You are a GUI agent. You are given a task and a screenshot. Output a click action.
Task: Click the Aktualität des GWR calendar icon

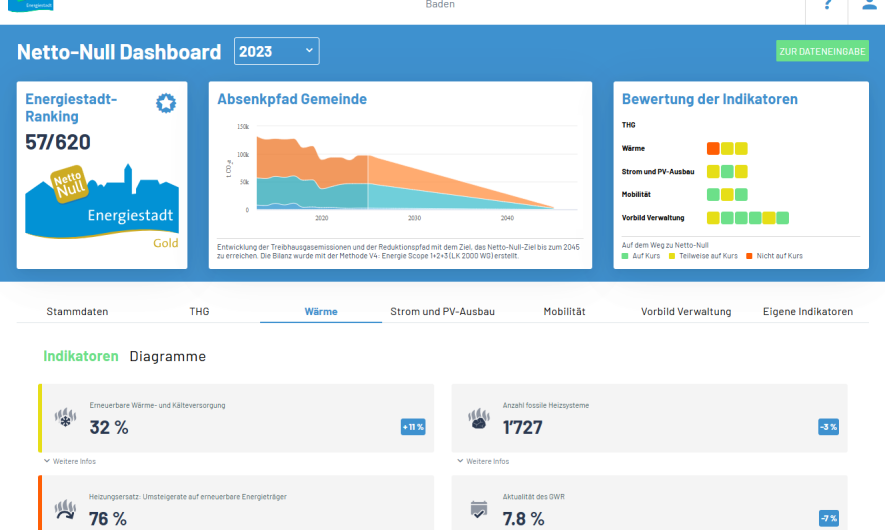coord(479,512)
